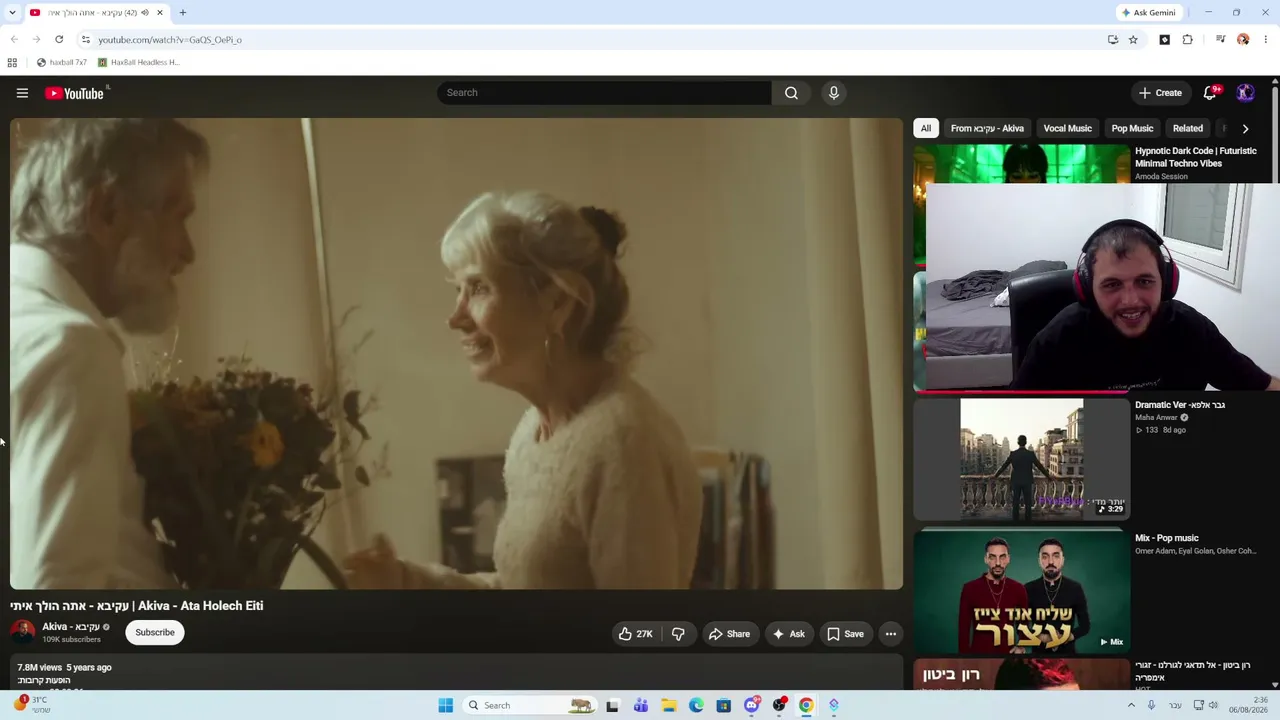The image size is (1280, 720).
Task: Open the haxball 7x7 bookmark
Action: 61,62
